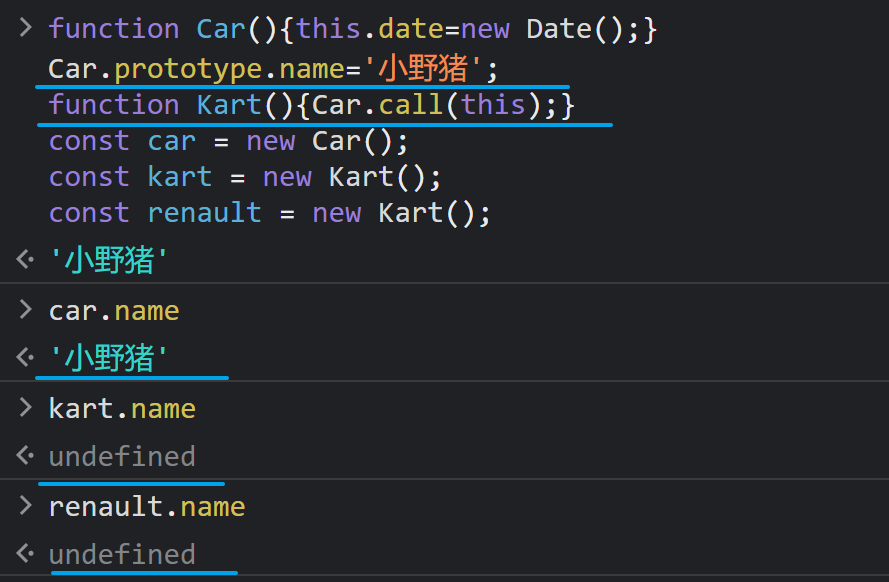Click the undefined result under kart.name

(122, 456)
